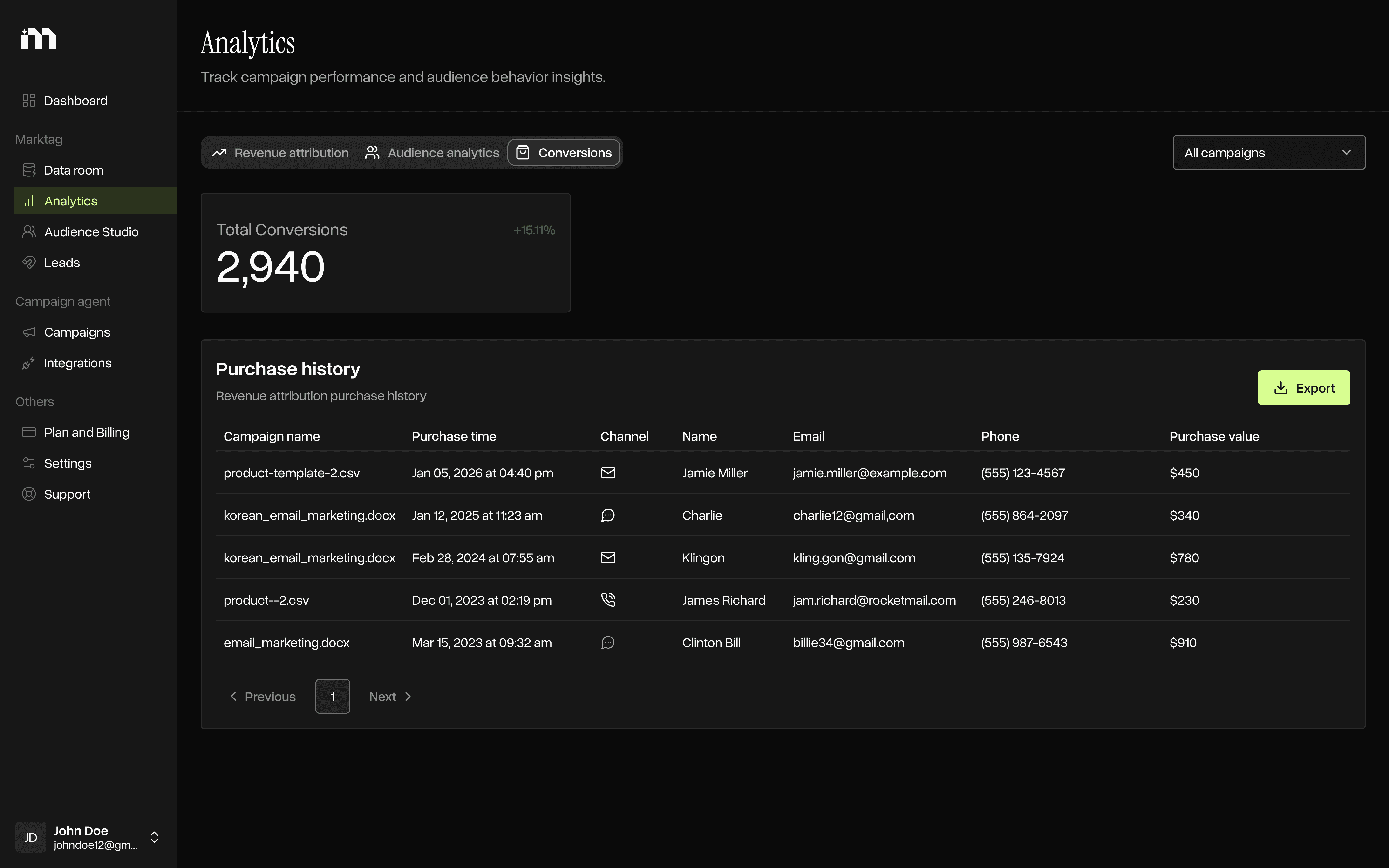
Task: Click jam.richard@rocketmail.com email cell
Action: [x=874, y=600]
